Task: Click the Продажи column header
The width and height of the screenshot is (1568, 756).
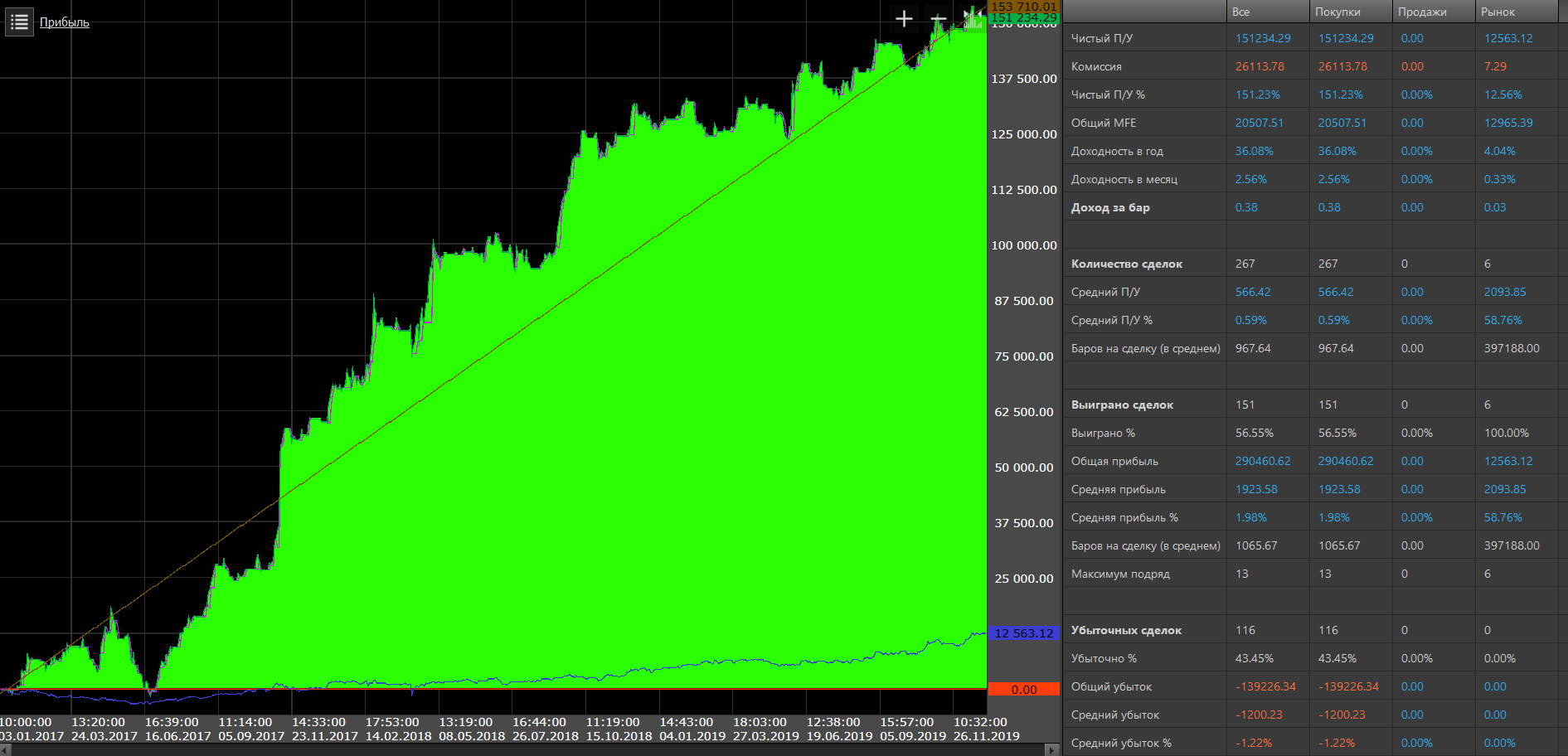Action: point(1421,12)
